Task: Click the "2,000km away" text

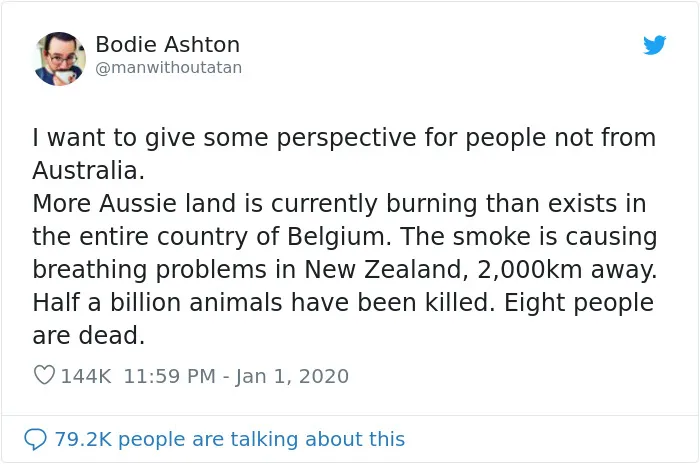Action: [567, 269]
